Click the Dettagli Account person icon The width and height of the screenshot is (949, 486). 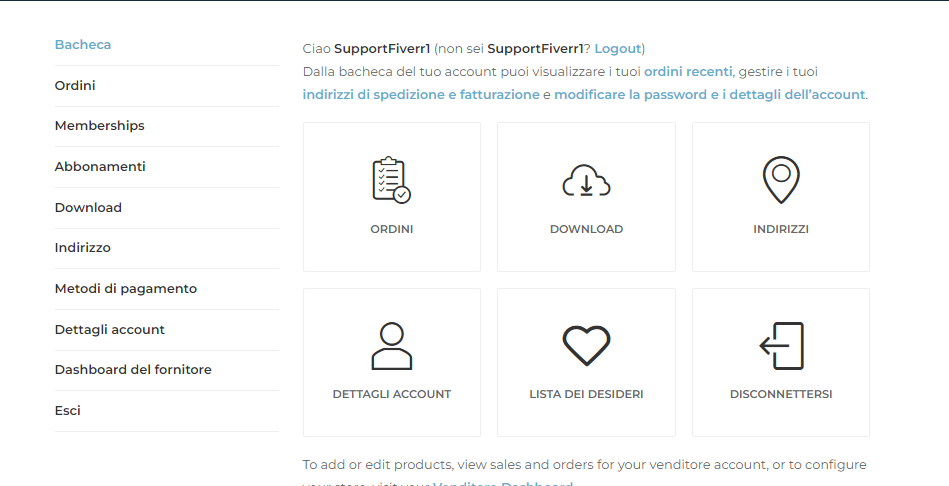(x=392, y=346)
